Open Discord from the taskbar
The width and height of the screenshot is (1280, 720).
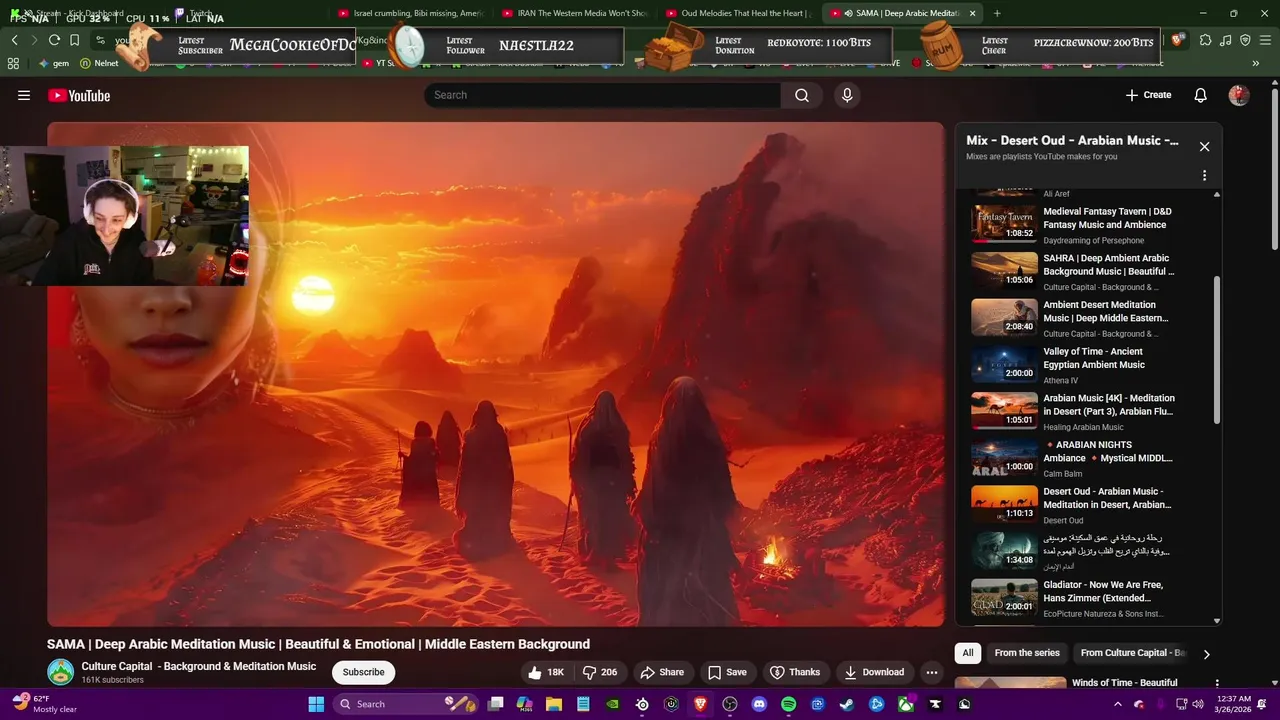[759, 704]
